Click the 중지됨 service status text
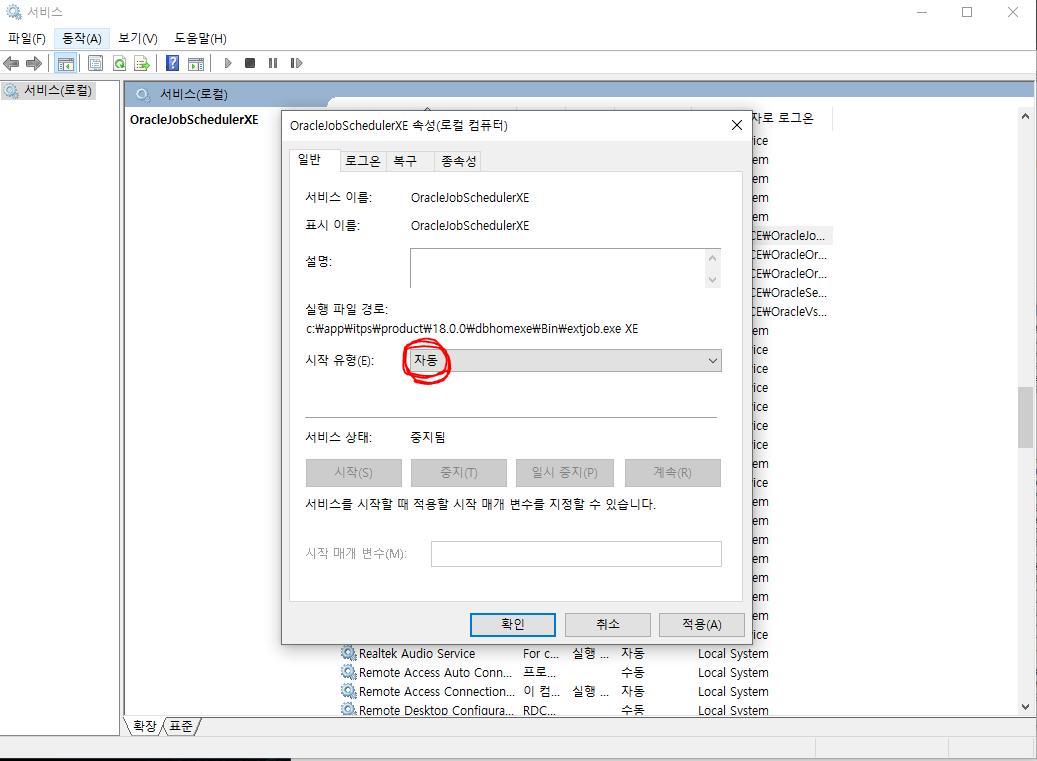The height and width of the screenshot is (761, 1037). (x=428, y=438)
